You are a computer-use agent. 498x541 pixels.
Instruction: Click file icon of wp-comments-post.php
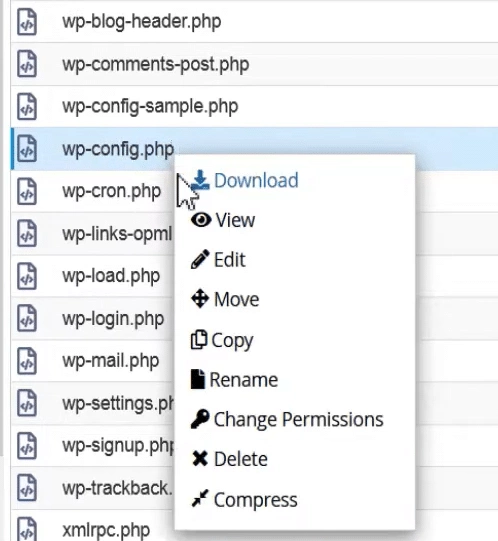coord(27,64)
